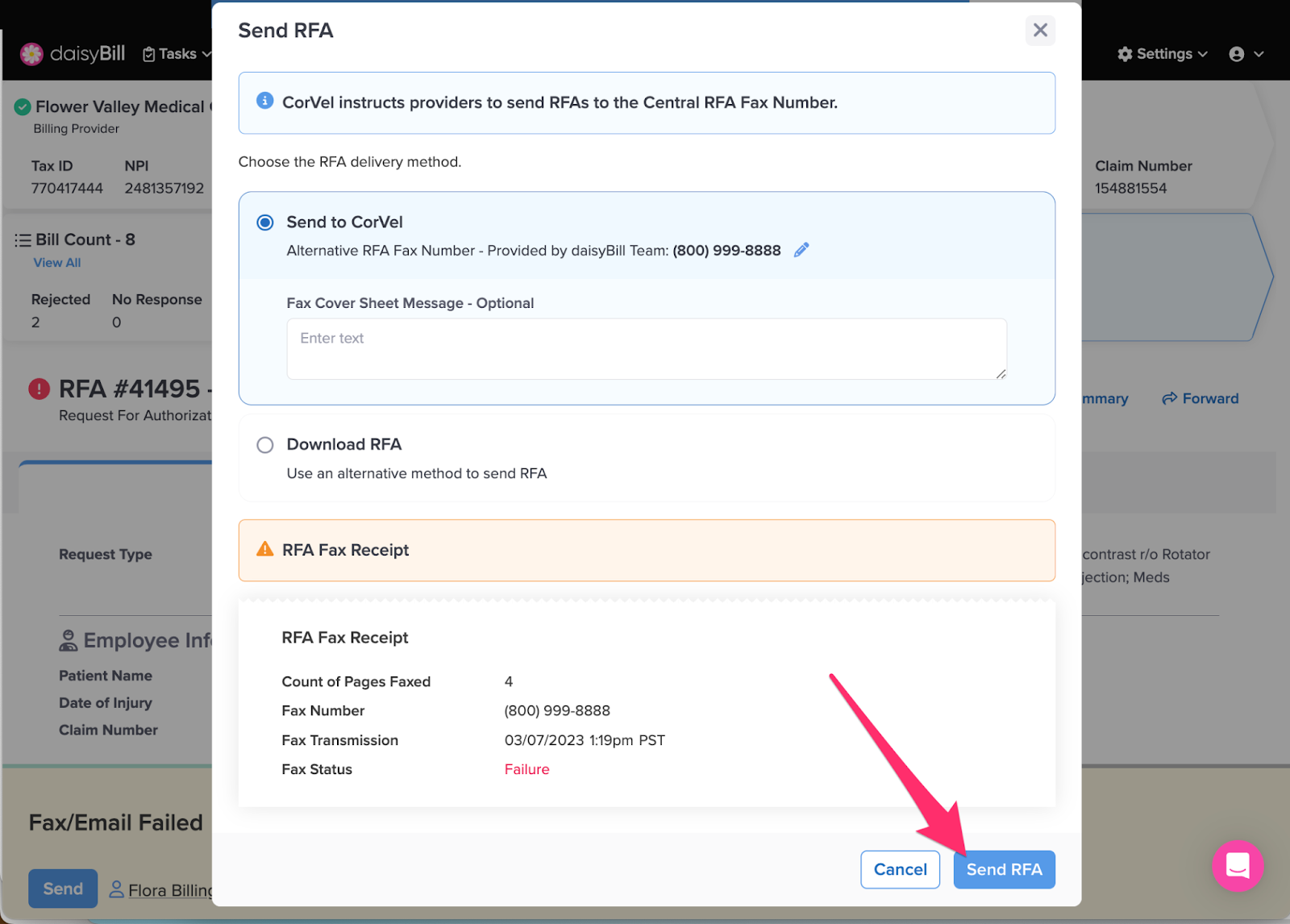
Task: Click the red alert icon beside RFA #41495
Action: [x=39, y=389]
